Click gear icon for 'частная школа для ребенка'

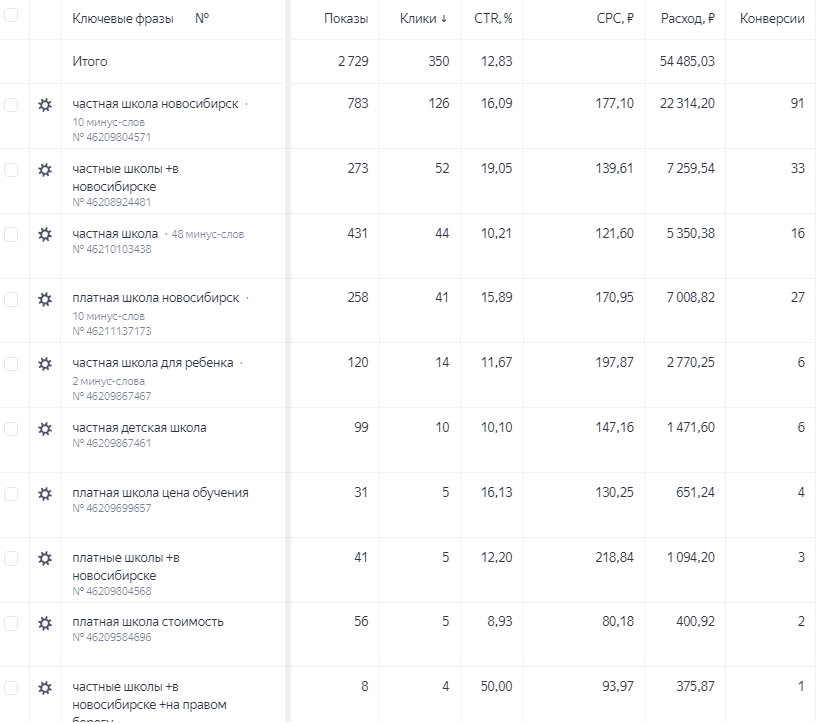point(45,364)
